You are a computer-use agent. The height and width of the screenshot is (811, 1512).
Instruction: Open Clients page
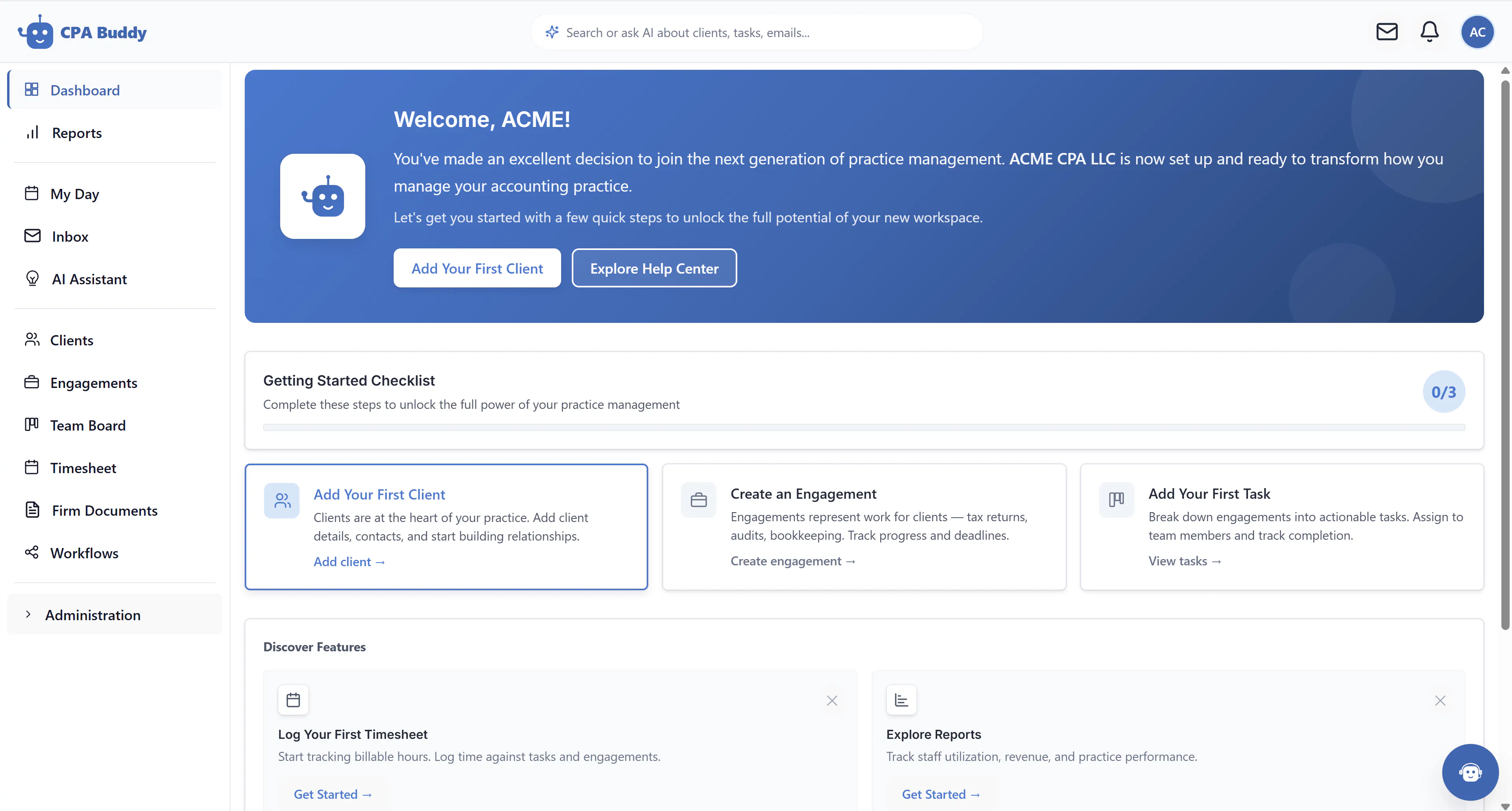point(115,340)
